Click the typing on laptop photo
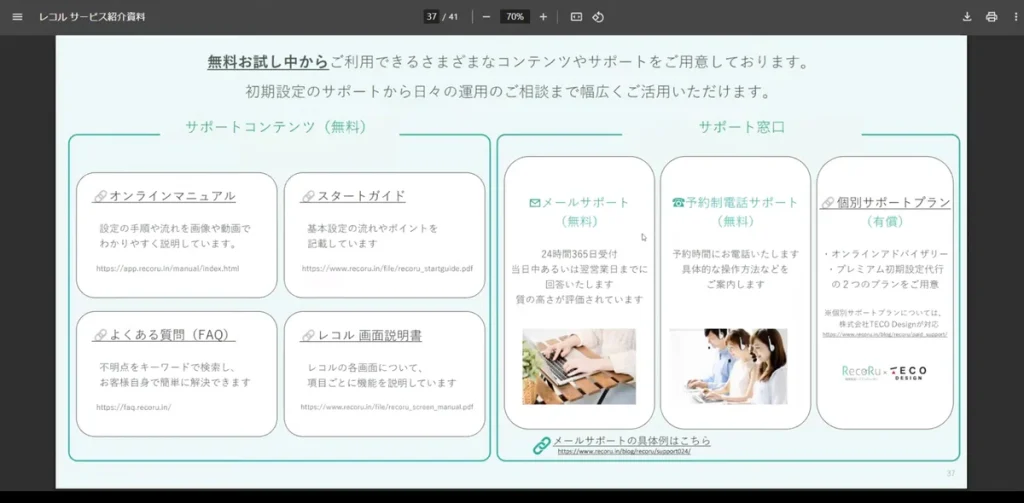The height and width of the screenshot is (503, 1024). click(579, 366)
